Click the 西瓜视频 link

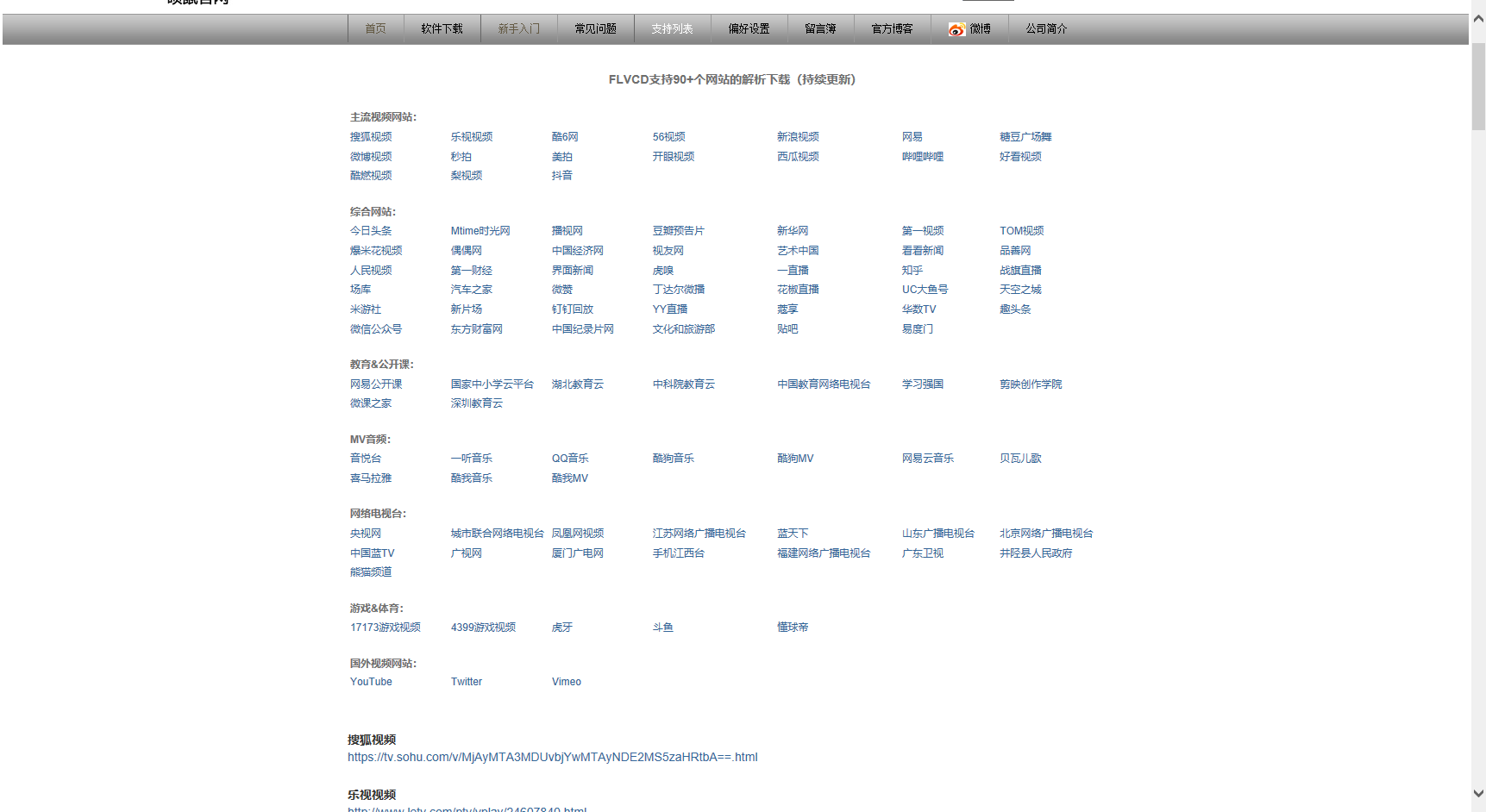798,157
